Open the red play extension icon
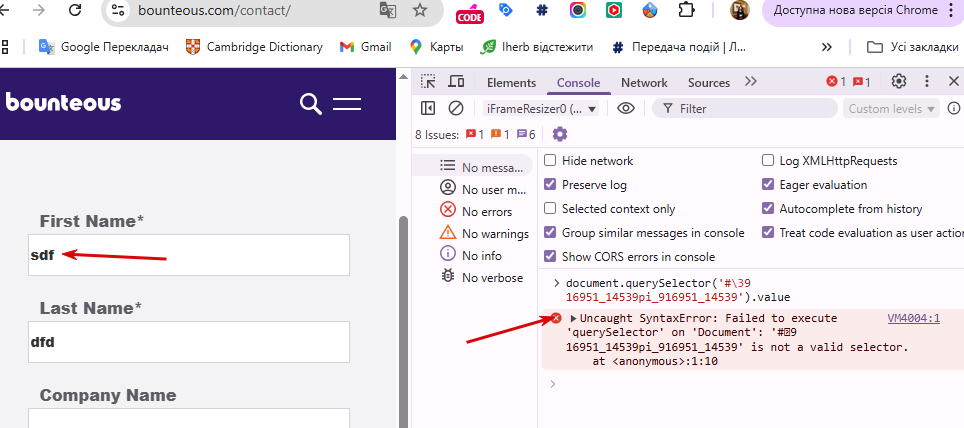 (613, 10)
